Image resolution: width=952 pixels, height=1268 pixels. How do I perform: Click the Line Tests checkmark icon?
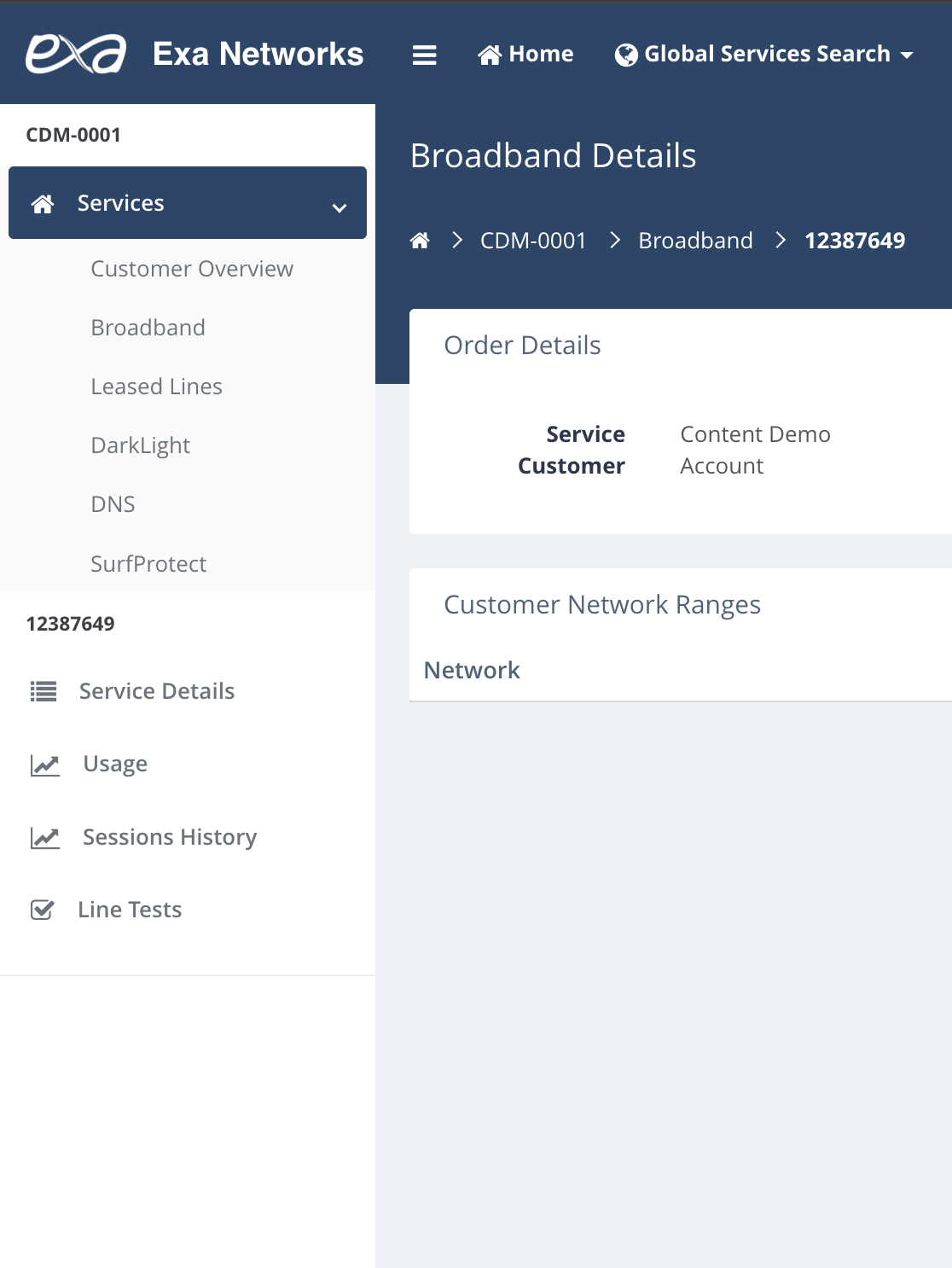click(x=43, y=910)
